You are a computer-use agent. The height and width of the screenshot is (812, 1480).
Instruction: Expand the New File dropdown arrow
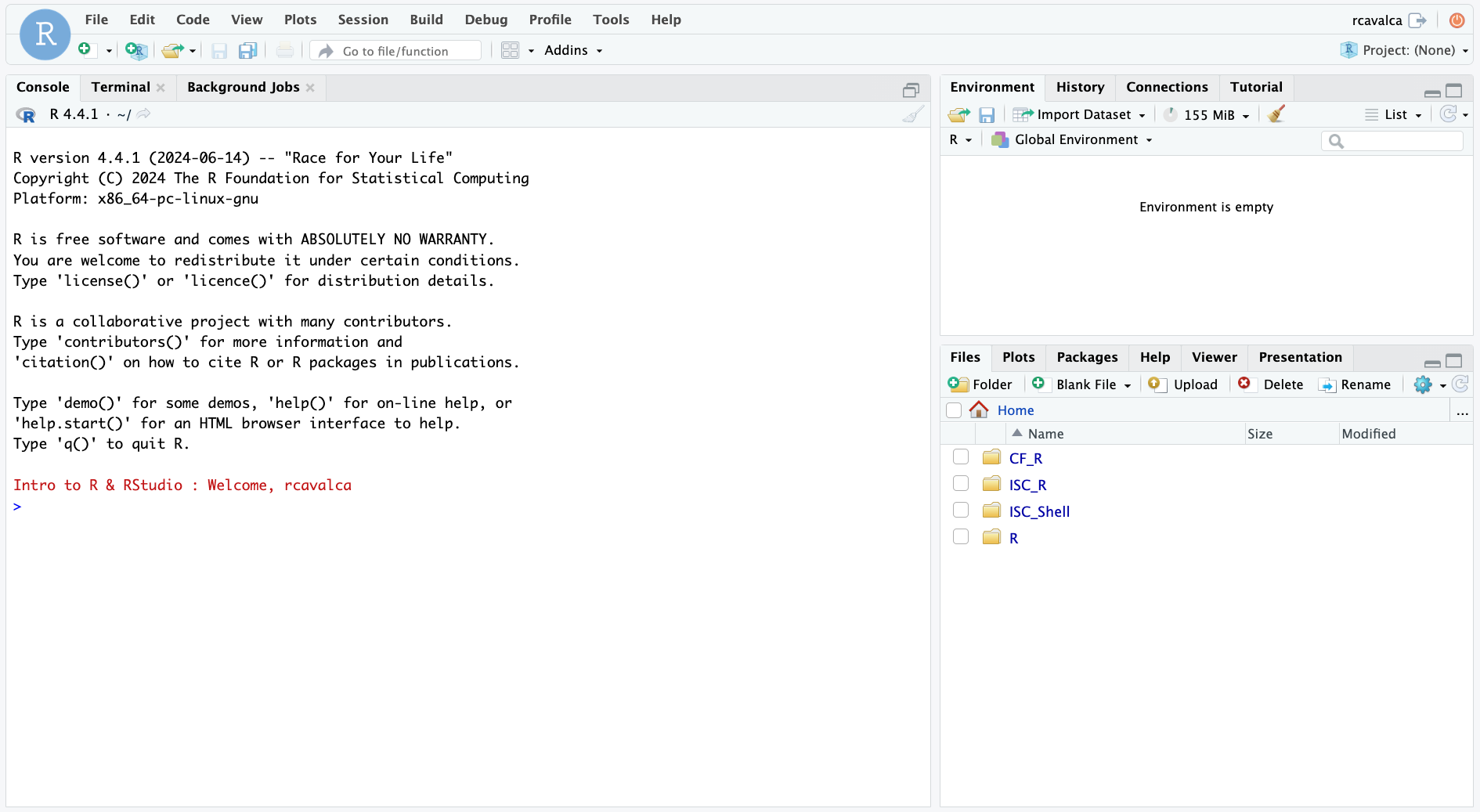tap(109, 51)
